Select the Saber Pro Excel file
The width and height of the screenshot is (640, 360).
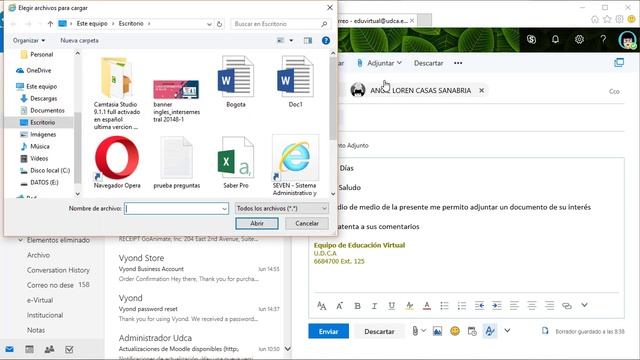tap(236, 162)
